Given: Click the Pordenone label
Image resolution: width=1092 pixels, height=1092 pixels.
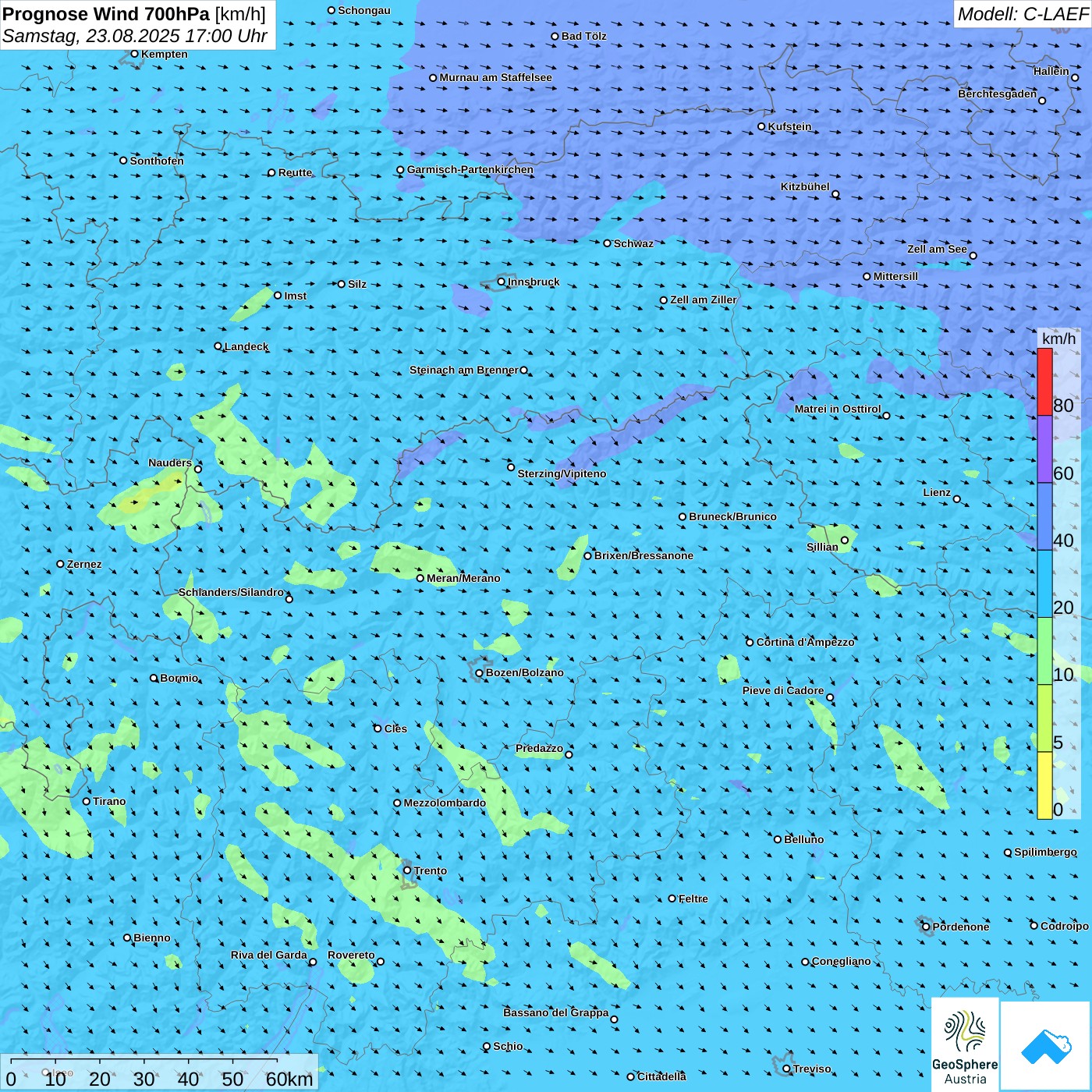Looking at the screenshot, I should click(x=961, y=927).
